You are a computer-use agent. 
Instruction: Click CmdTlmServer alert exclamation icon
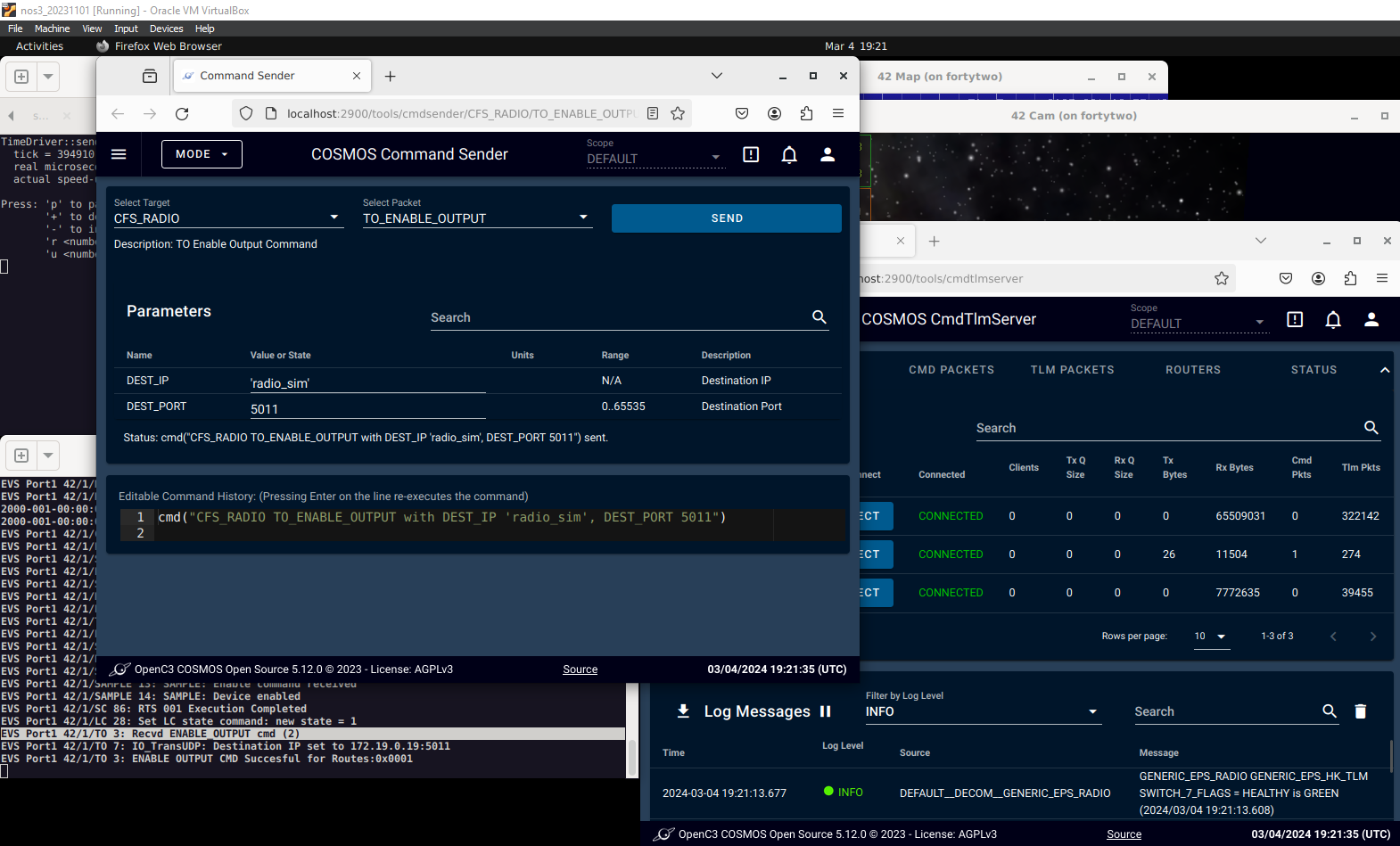click(1295, 319)
